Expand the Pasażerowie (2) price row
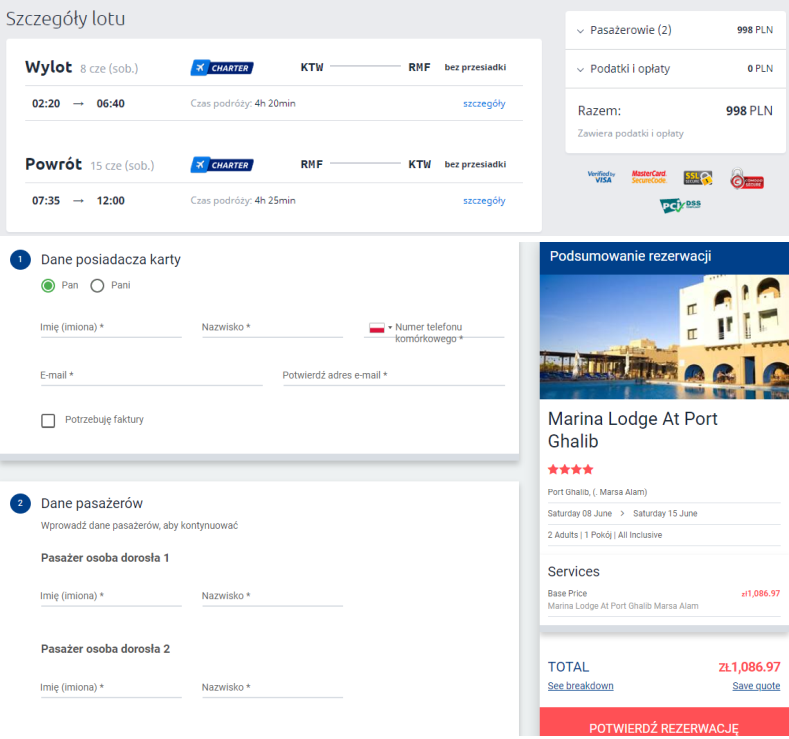This screenshot has height=739, width=789. [675, 30]
